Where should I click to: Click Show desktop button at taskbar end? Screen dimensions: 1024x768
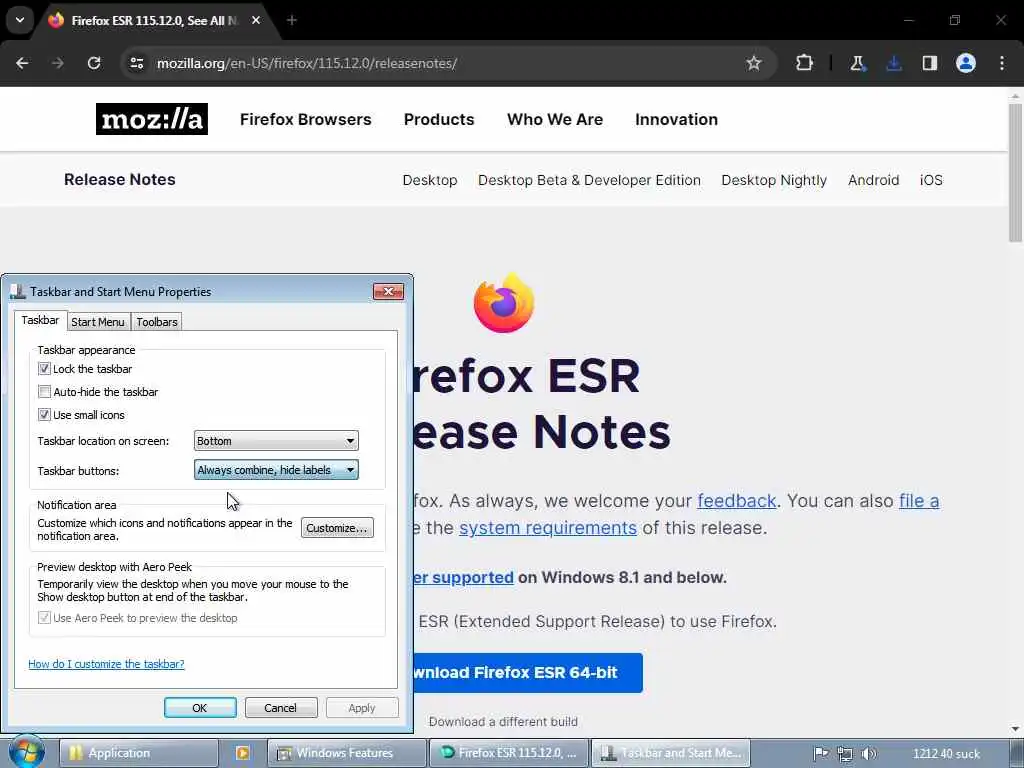[x=1016, y=753]
